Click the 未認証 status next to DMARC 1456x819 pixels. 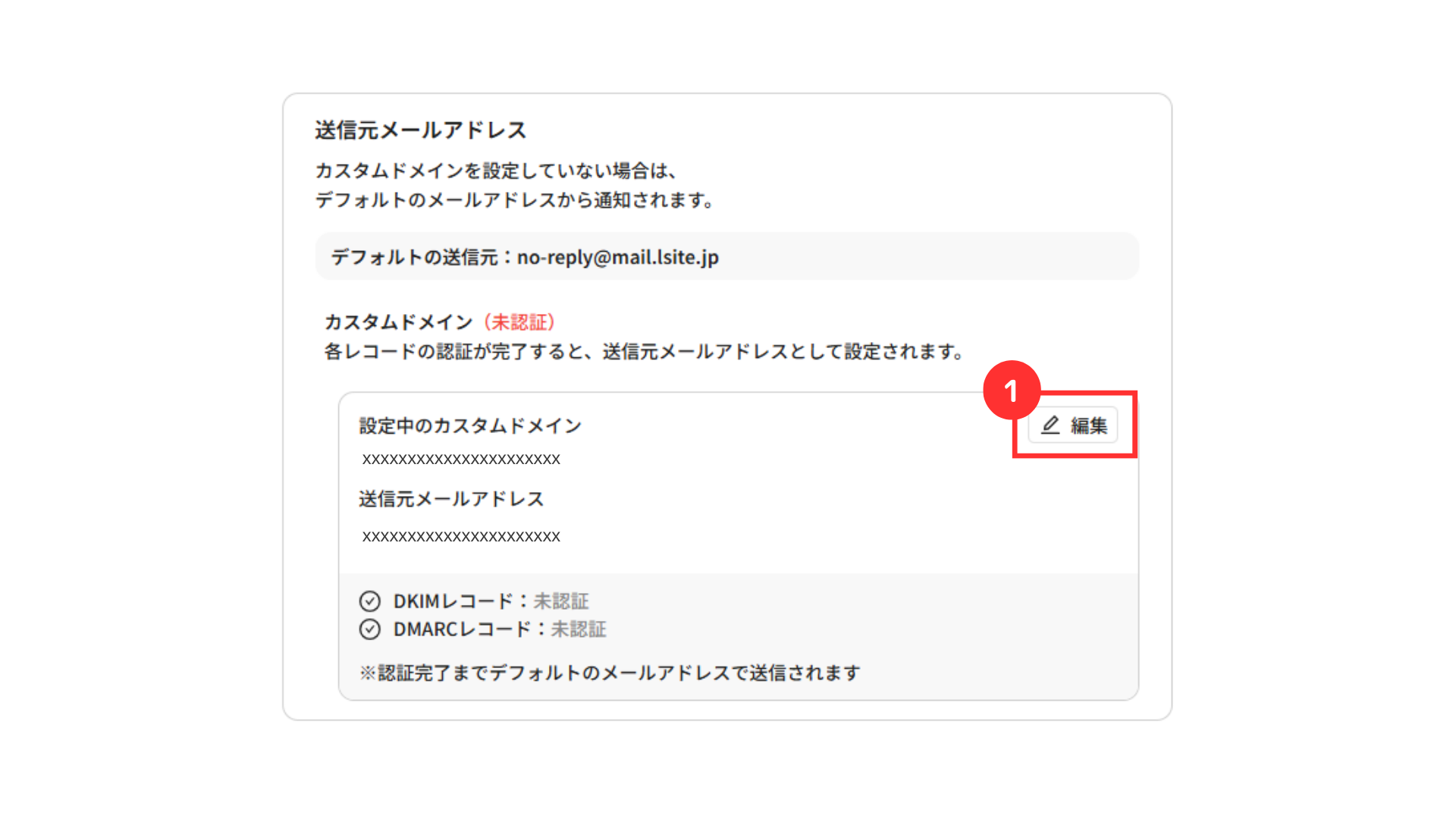tap(579, 629)
